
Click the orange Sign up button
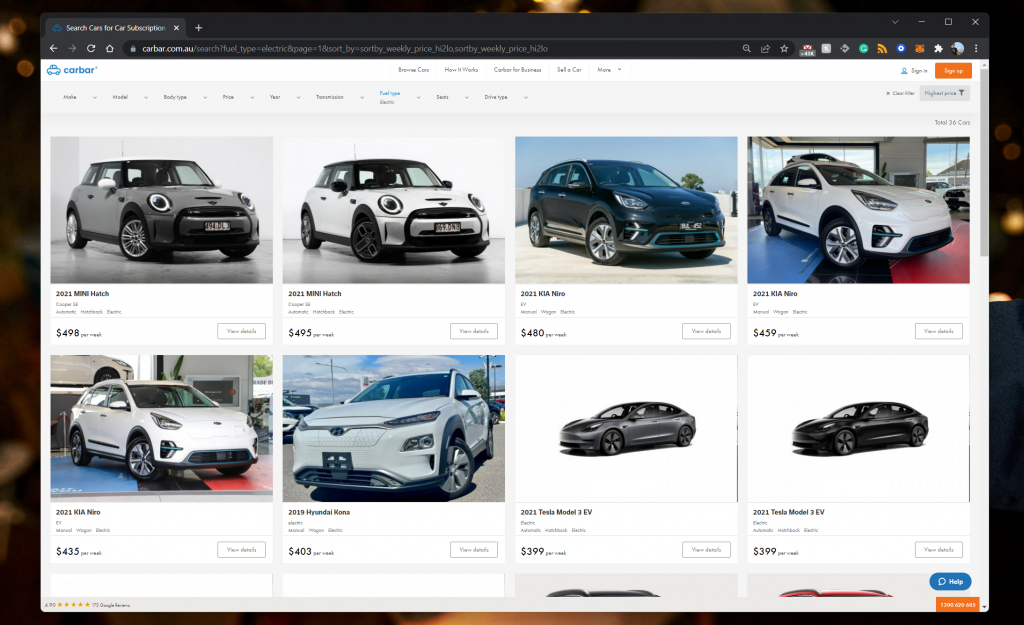pos(953,71)
